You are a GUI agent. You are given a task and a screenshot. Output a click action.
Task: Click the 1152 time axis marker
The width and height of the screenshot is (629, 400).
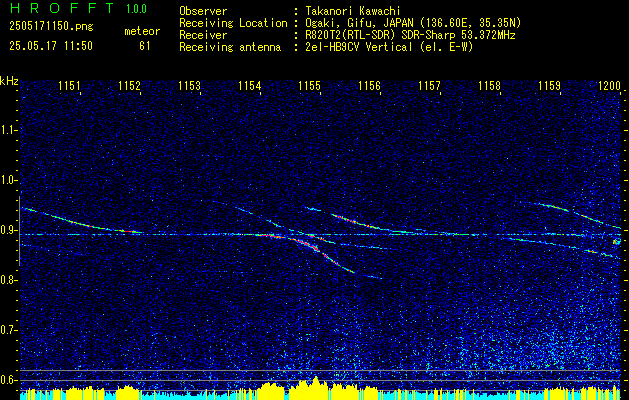[130, 85]
